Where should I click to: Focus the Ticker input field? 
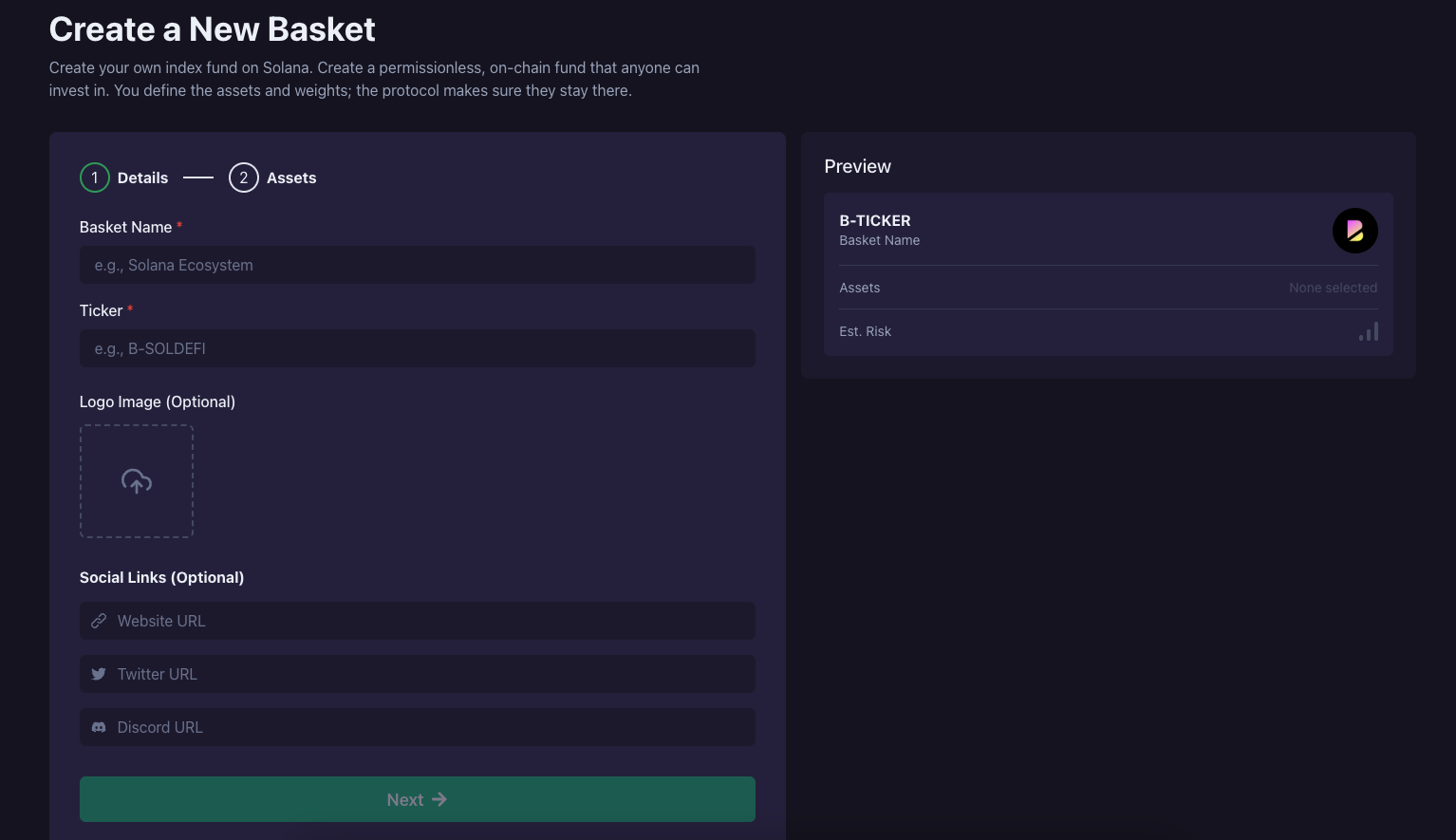coord(418,348)
